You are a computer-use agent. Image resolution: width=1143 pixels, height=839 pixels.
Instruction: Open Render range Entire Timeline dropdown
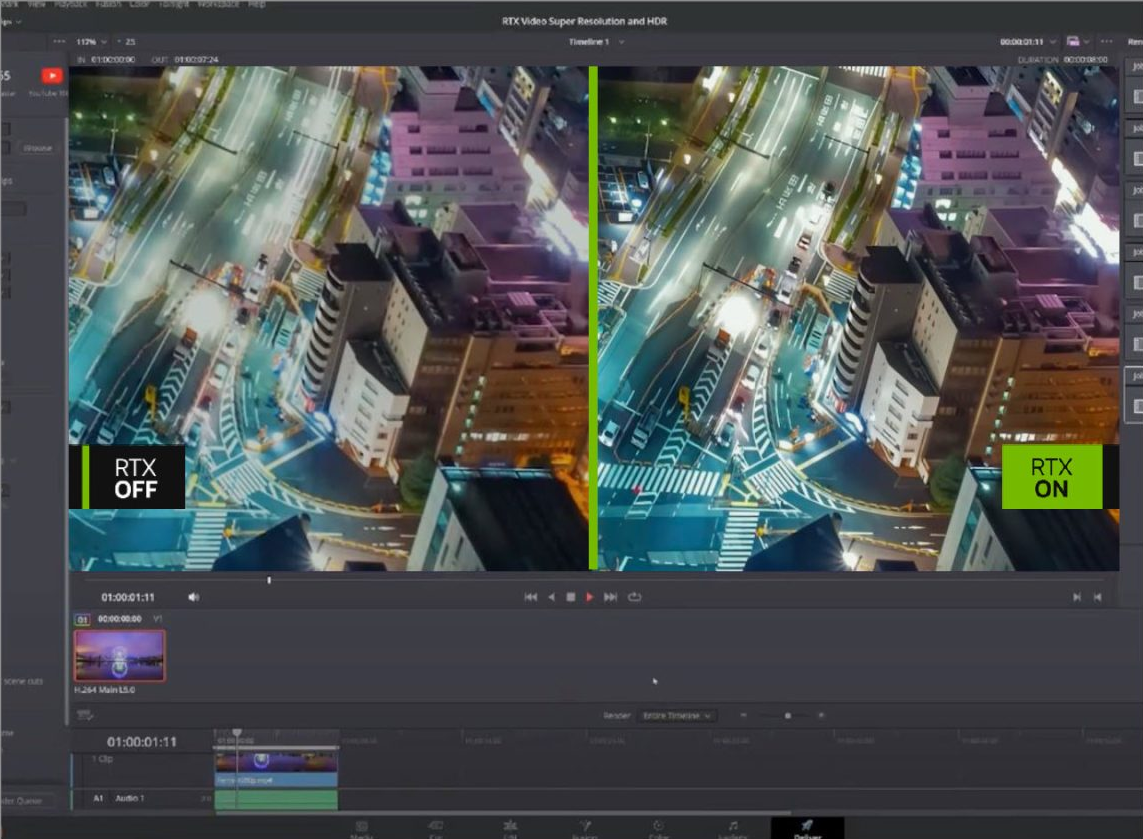676,716
